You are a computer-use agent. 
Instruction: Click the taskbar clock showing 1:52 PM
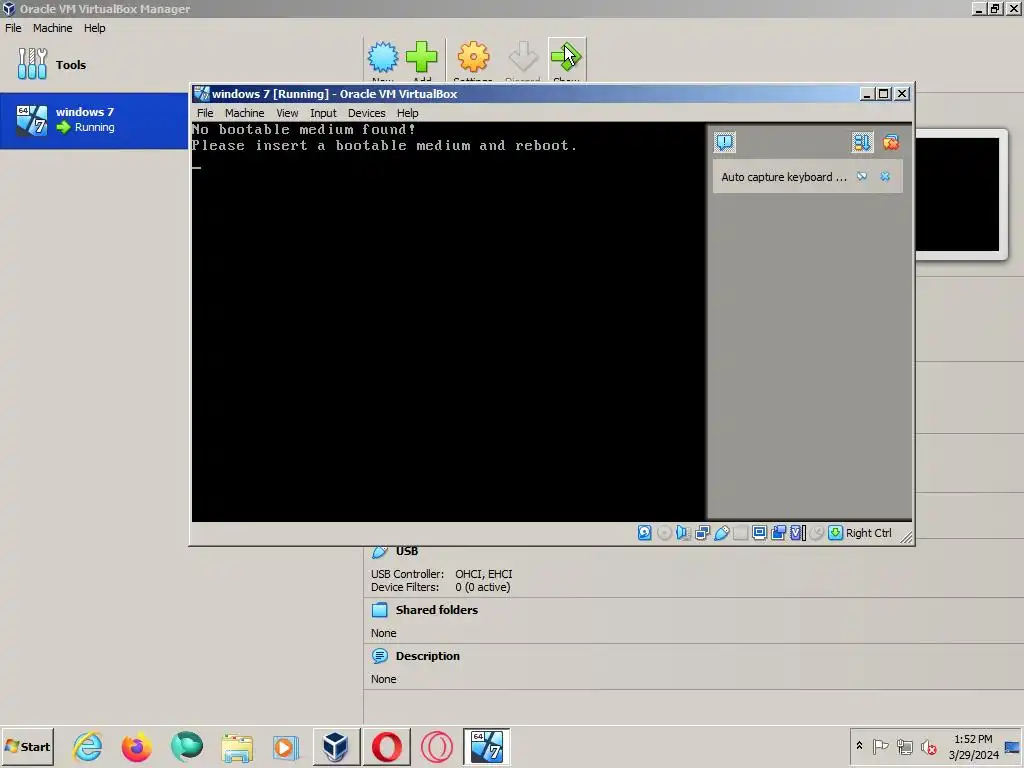coord(973,746)
